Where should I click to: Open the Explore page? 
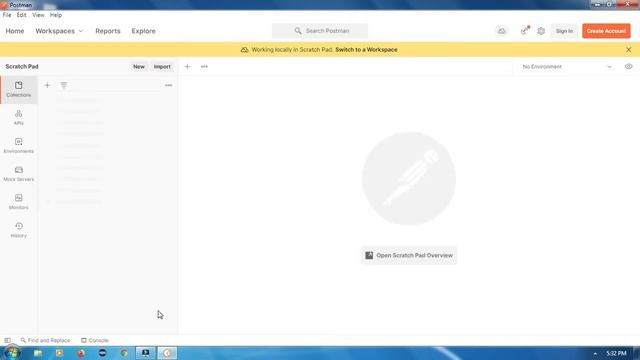click(x=143, y=31)
